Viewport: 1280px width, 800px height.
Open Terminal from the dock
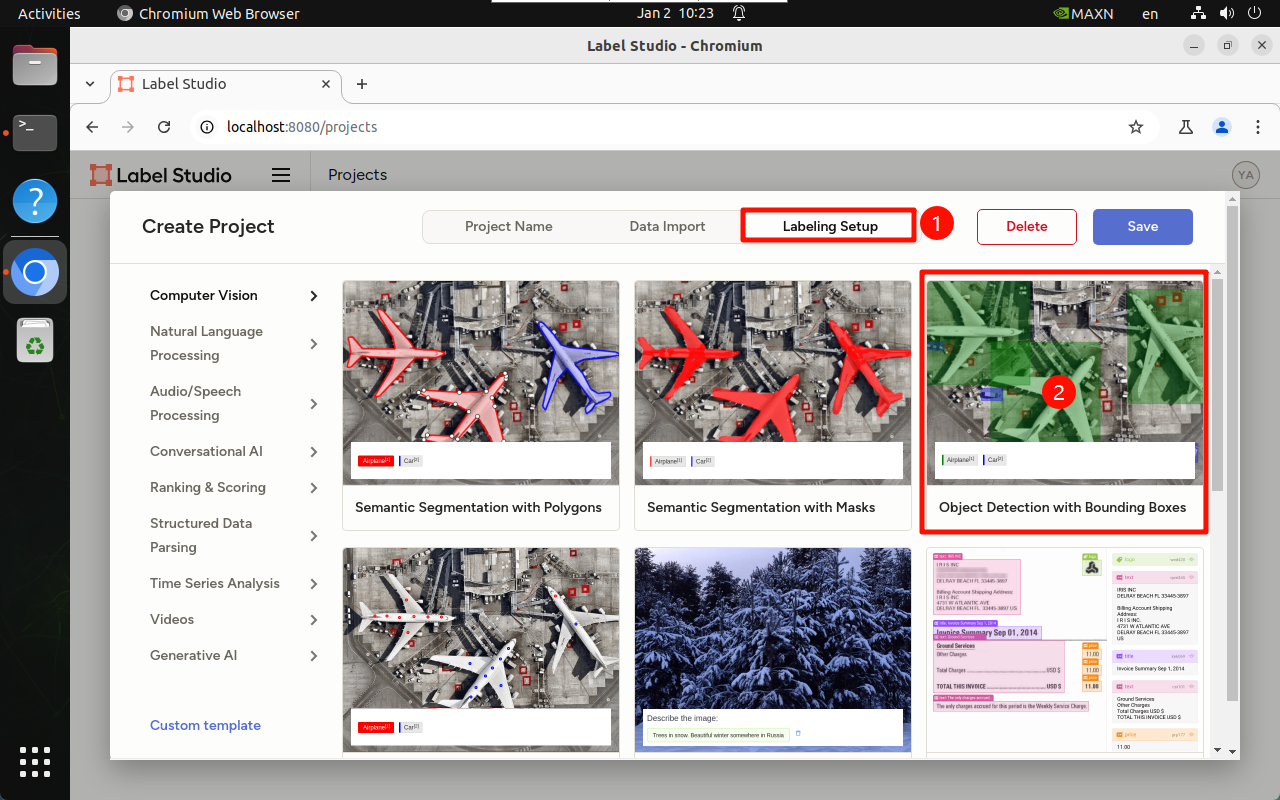click(x=35, y=132)
